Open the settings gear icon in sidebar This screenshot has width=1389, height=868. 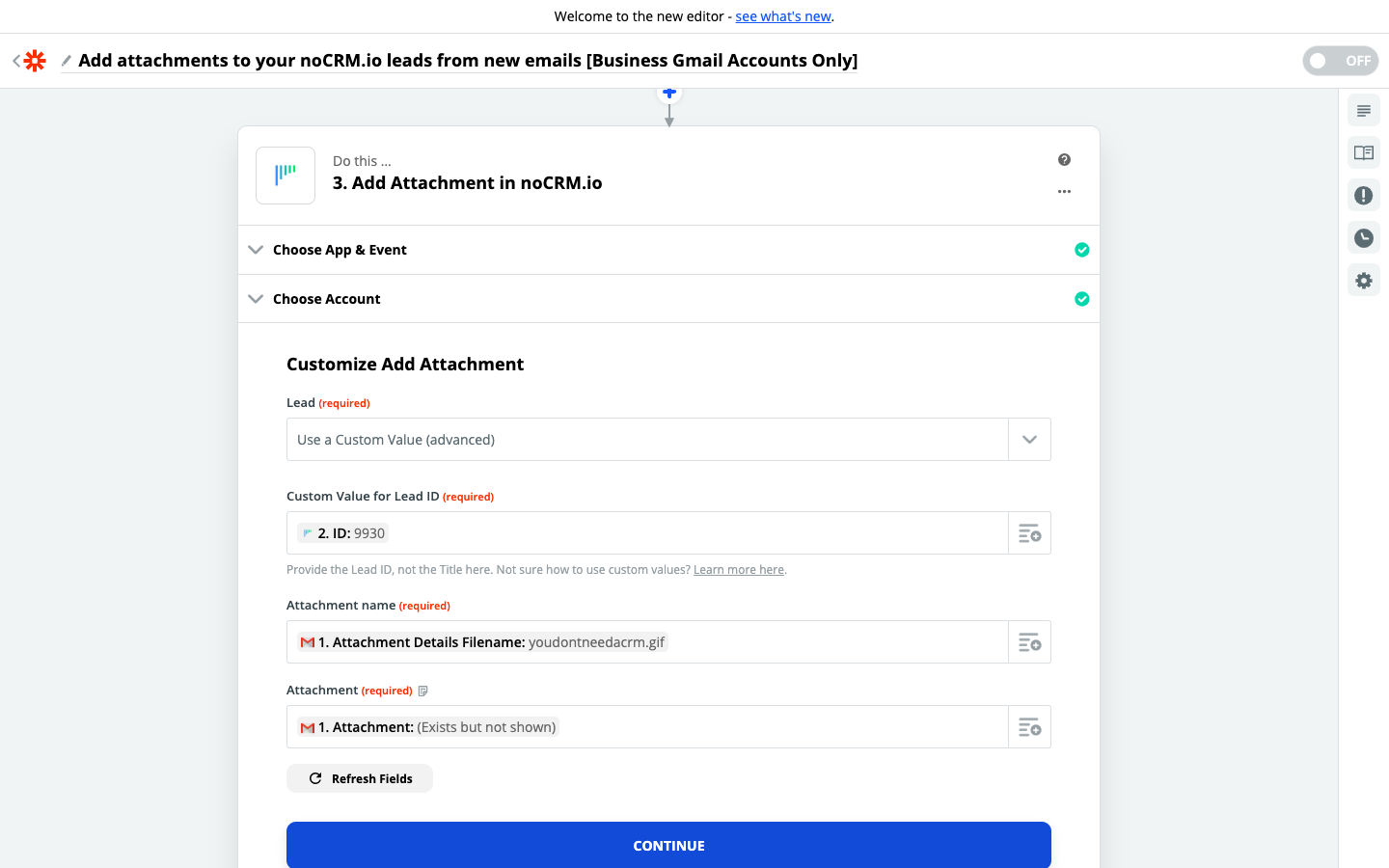pos(1363,281)
